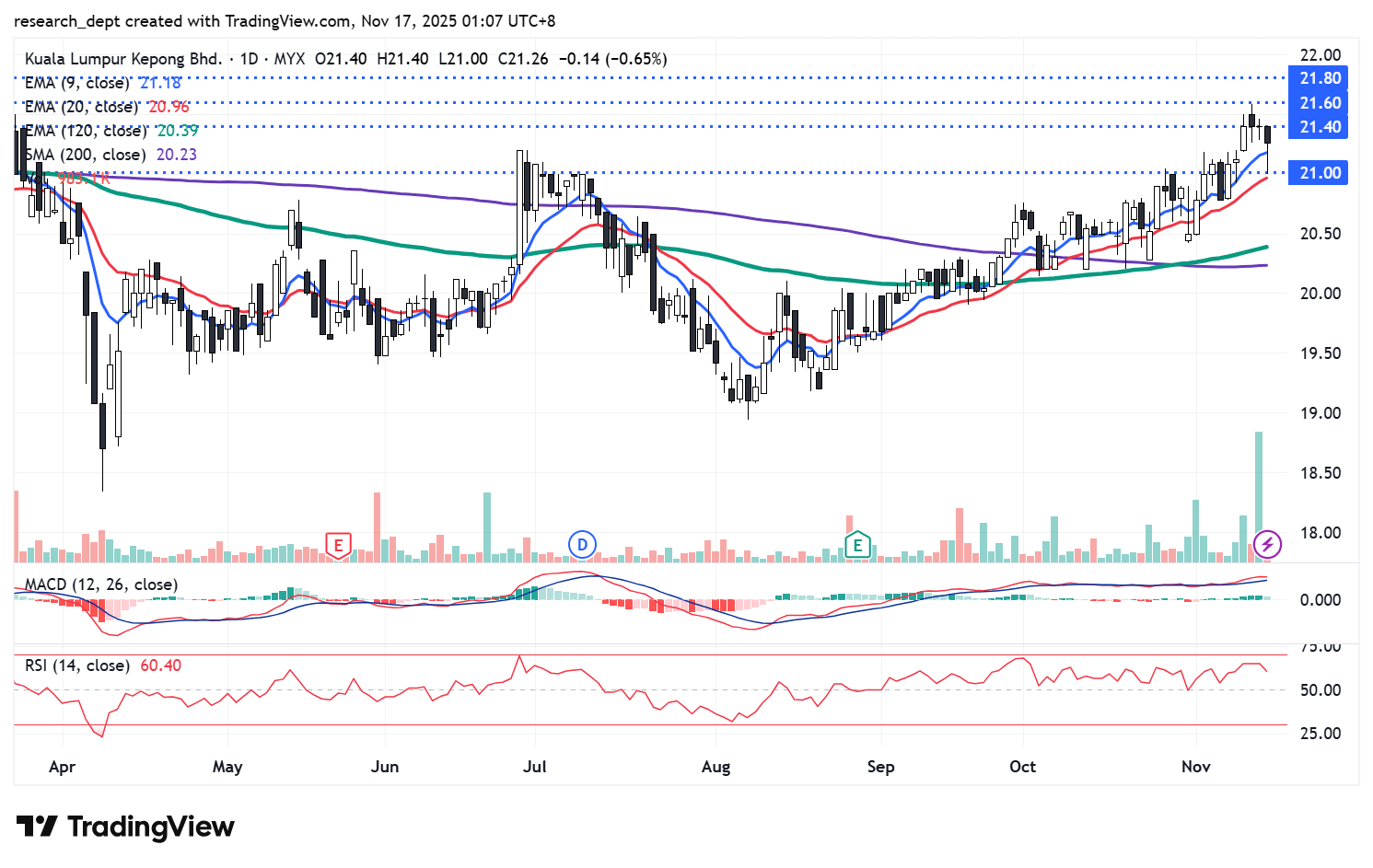Click the red earnings E marker
1373x868 pixels.
[x=338, y=545]
